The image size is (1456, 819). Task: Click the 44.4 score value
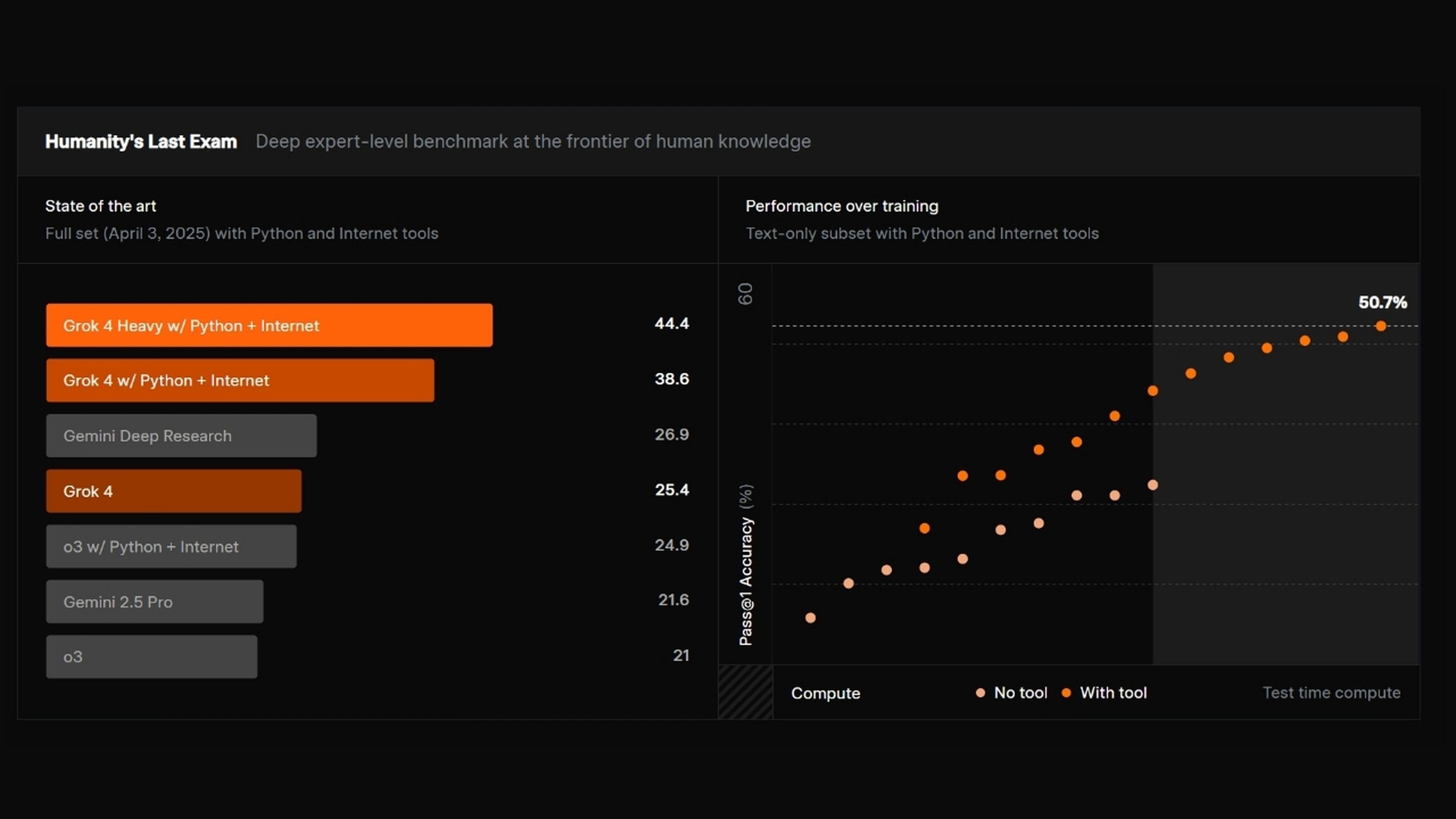(672, 323)
